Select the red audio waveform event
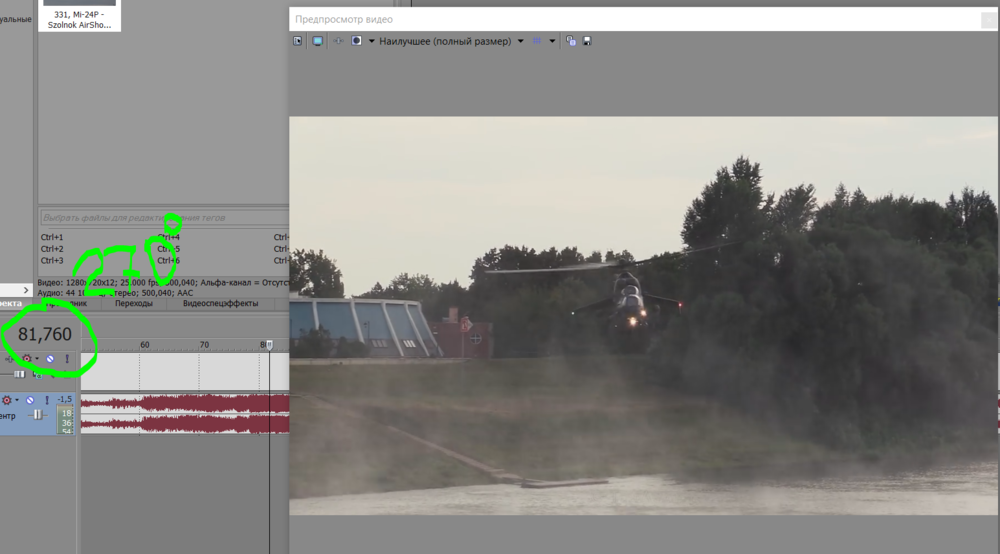The width and height of the screenshot is (1000, 554). tap(185, 414)
